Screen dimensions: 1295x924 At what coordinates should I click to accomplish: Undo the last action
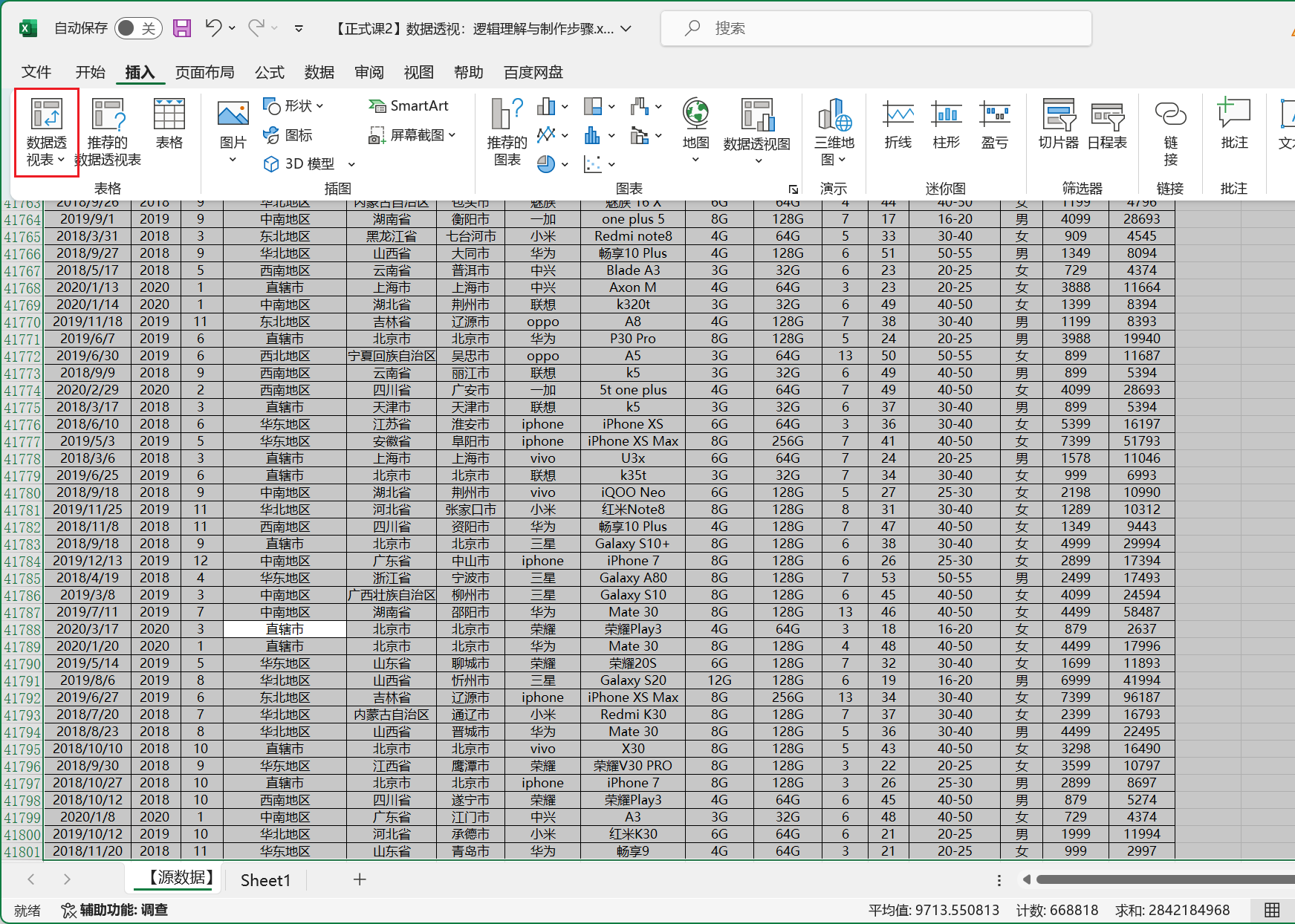pyautogui.click(x=214, y=28)
